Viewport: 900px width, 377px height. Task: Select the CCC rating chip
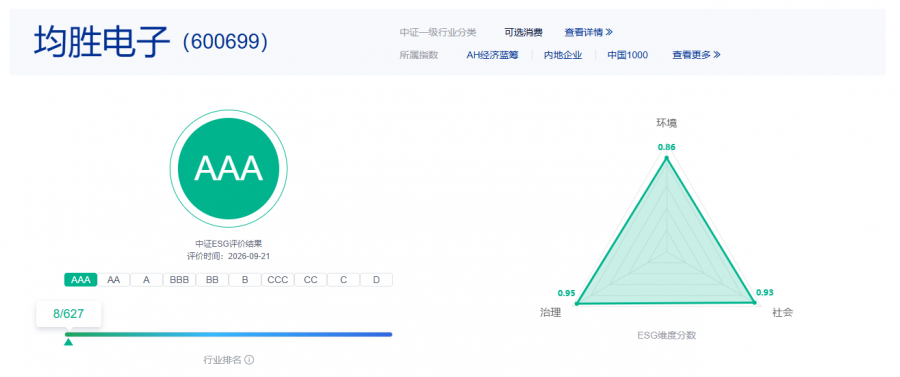tap(278, 279)
